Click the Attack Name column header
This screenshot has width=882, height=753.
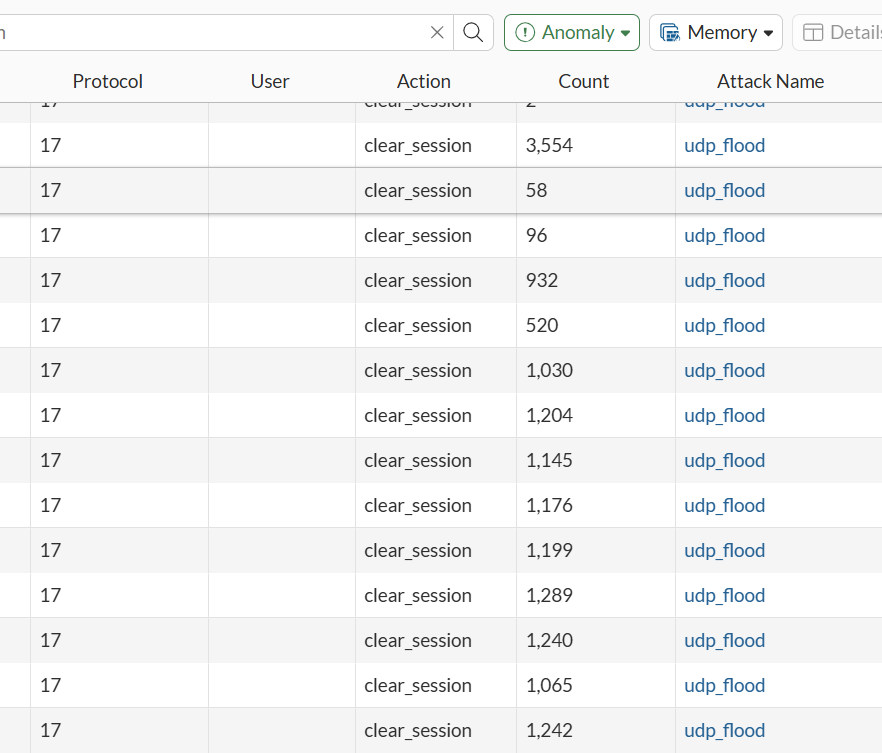tap(770, 82)
